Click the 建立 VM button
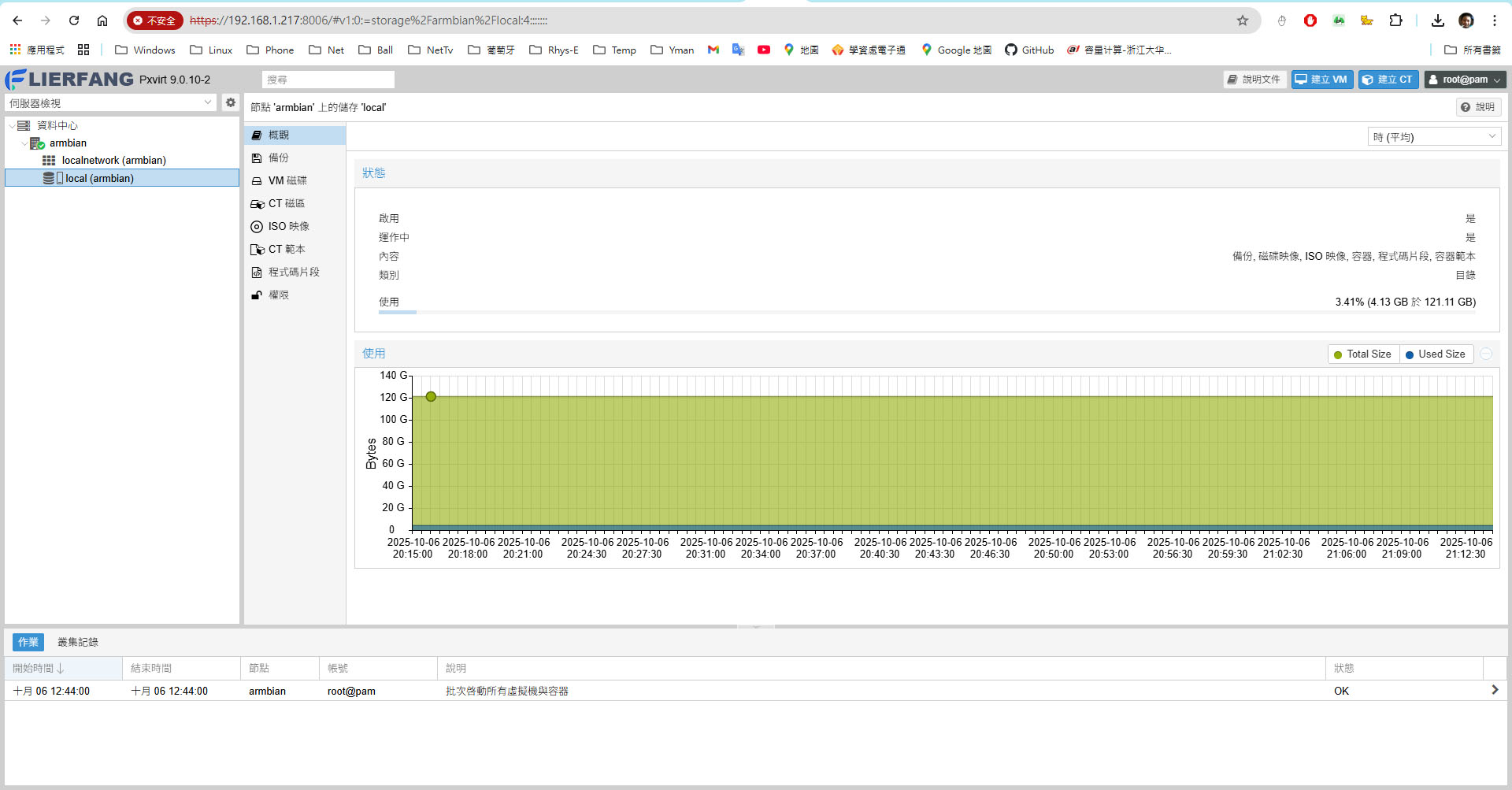Screen dimensions: 1512x790 pos(1321,80)
